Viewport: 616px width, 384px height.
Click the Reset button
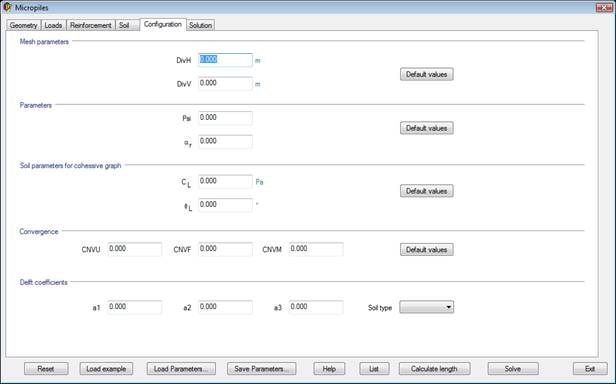tap(46, 369)
